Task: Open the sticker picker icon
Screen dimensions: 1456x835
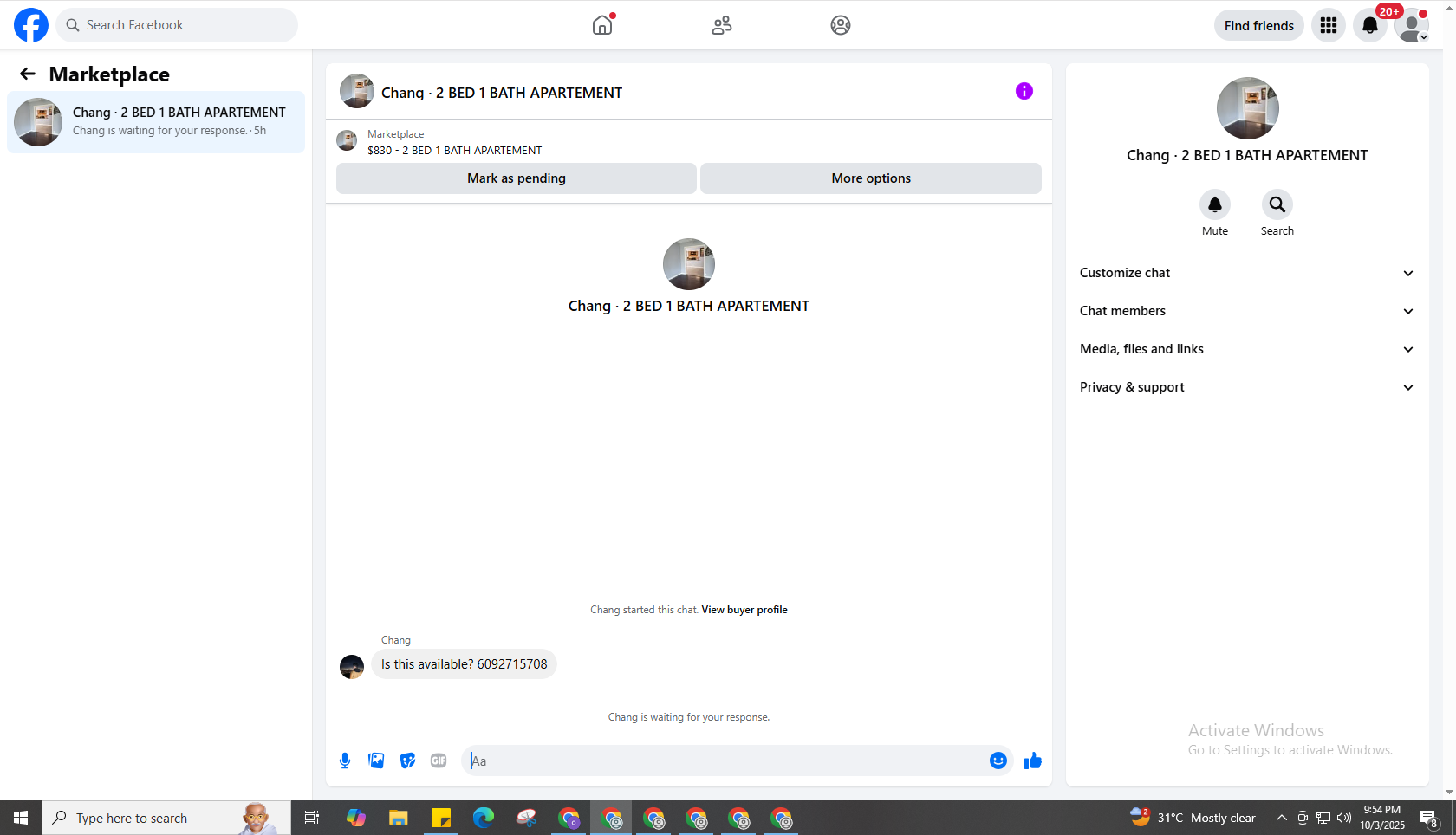Action: [407, 761]
